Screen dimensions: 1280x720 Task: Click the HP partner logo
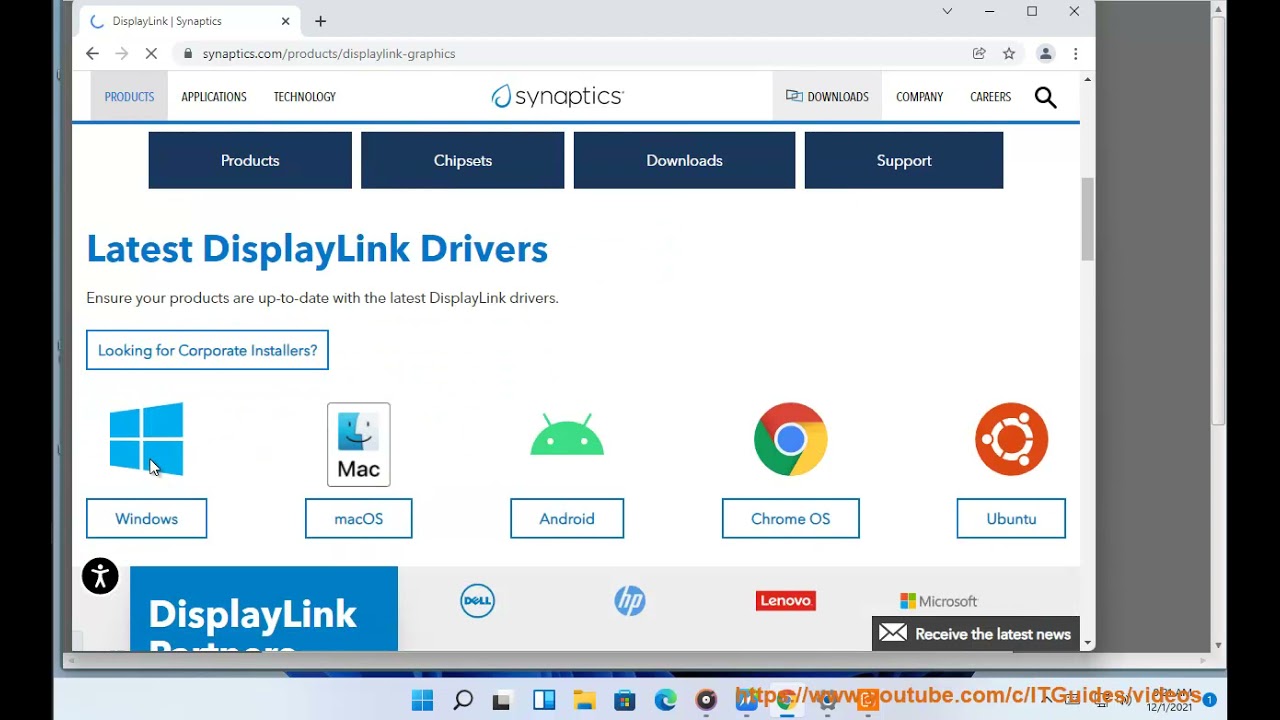[x=630, y=601]
